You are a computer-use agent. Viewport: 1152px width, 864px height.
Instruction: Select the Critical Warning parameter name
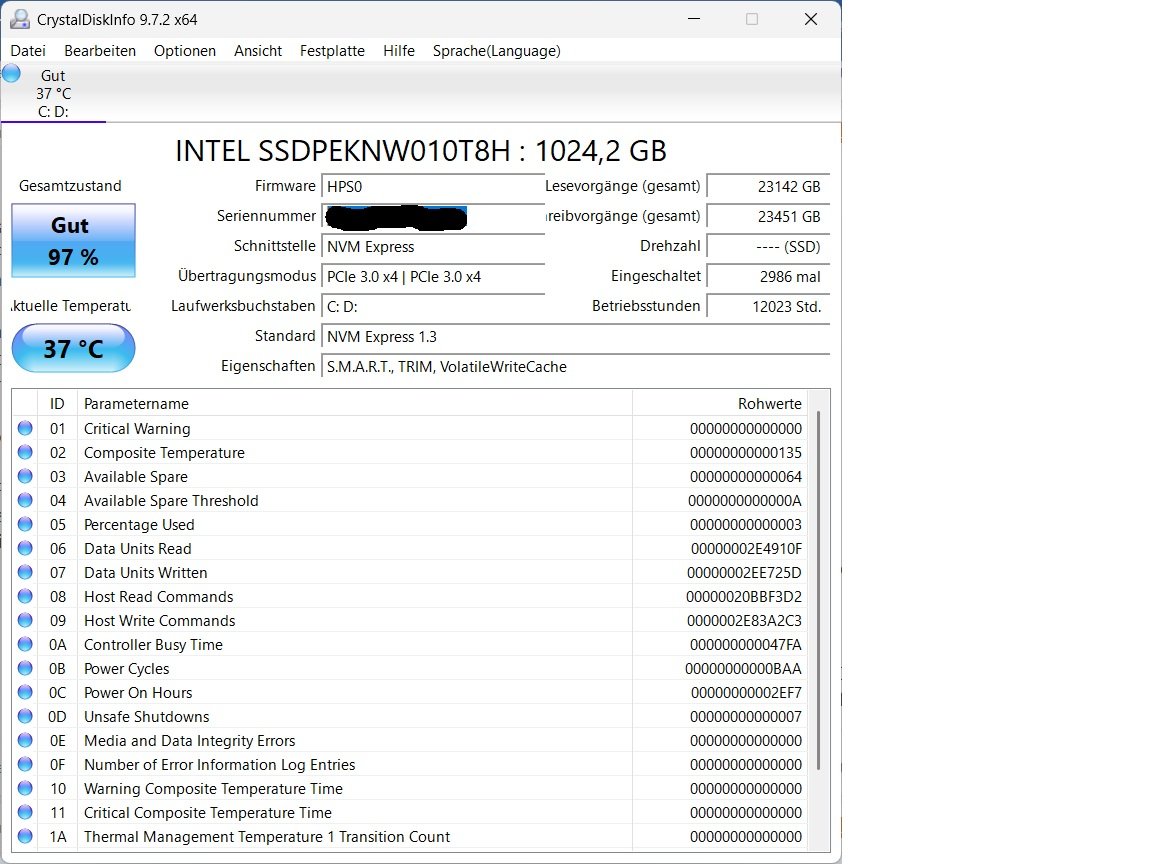[x=137, y=428]
